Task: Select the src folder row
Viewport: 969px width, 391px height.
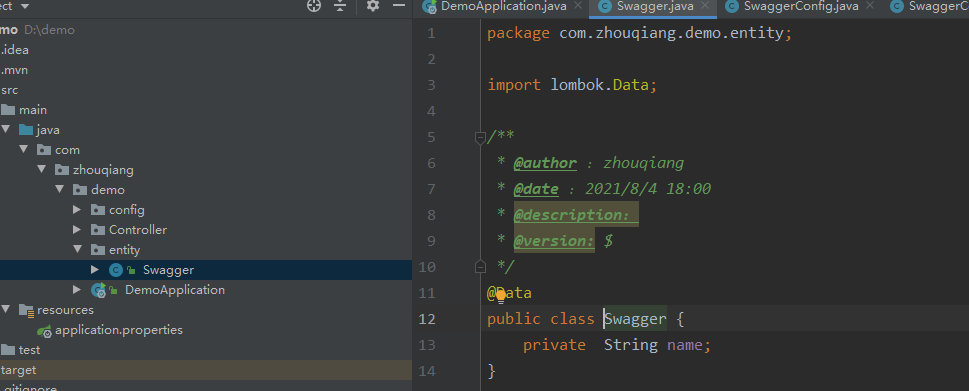Action: 206,90
